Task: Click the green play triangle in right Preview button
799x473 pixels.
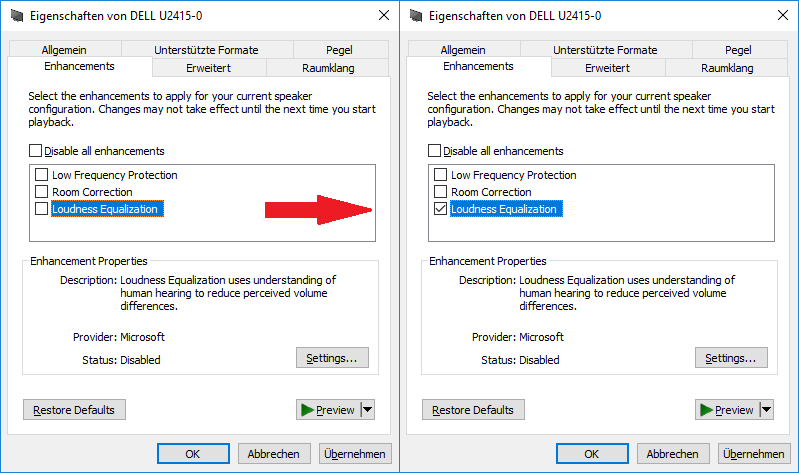Action: point(706,410)
